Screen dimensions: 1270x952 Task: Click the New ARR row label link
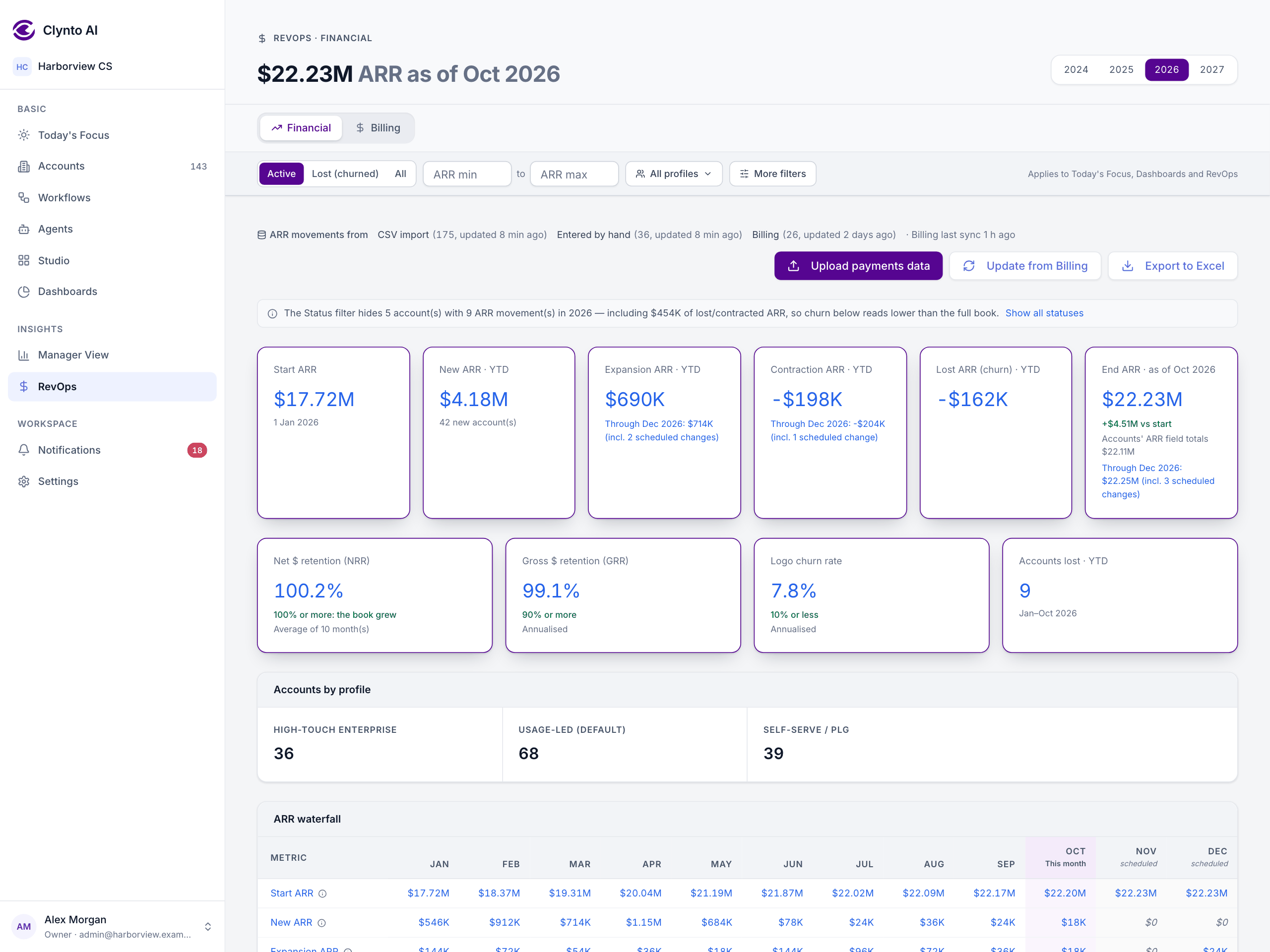(291, 923)
